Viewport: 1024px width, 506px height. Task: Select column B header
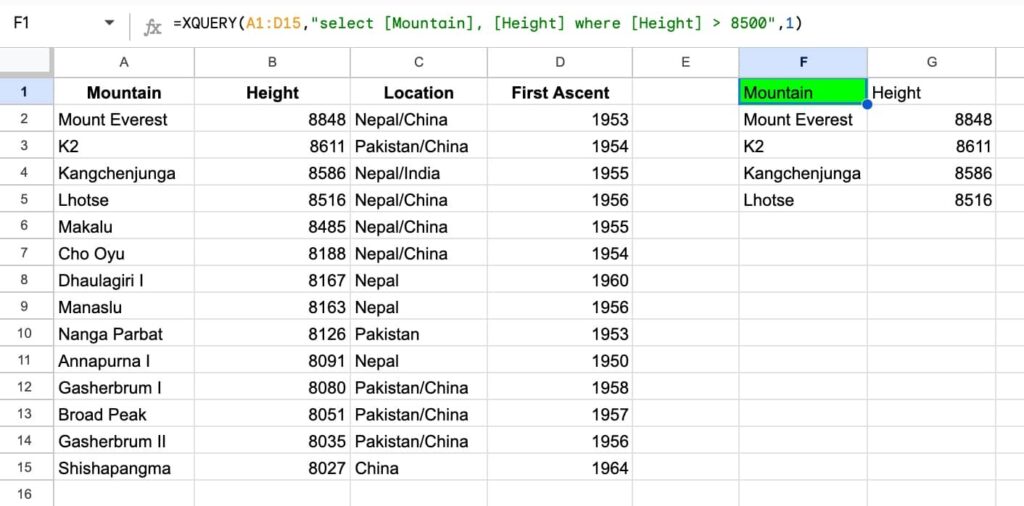pyautogui.click(x=272, y=62)
